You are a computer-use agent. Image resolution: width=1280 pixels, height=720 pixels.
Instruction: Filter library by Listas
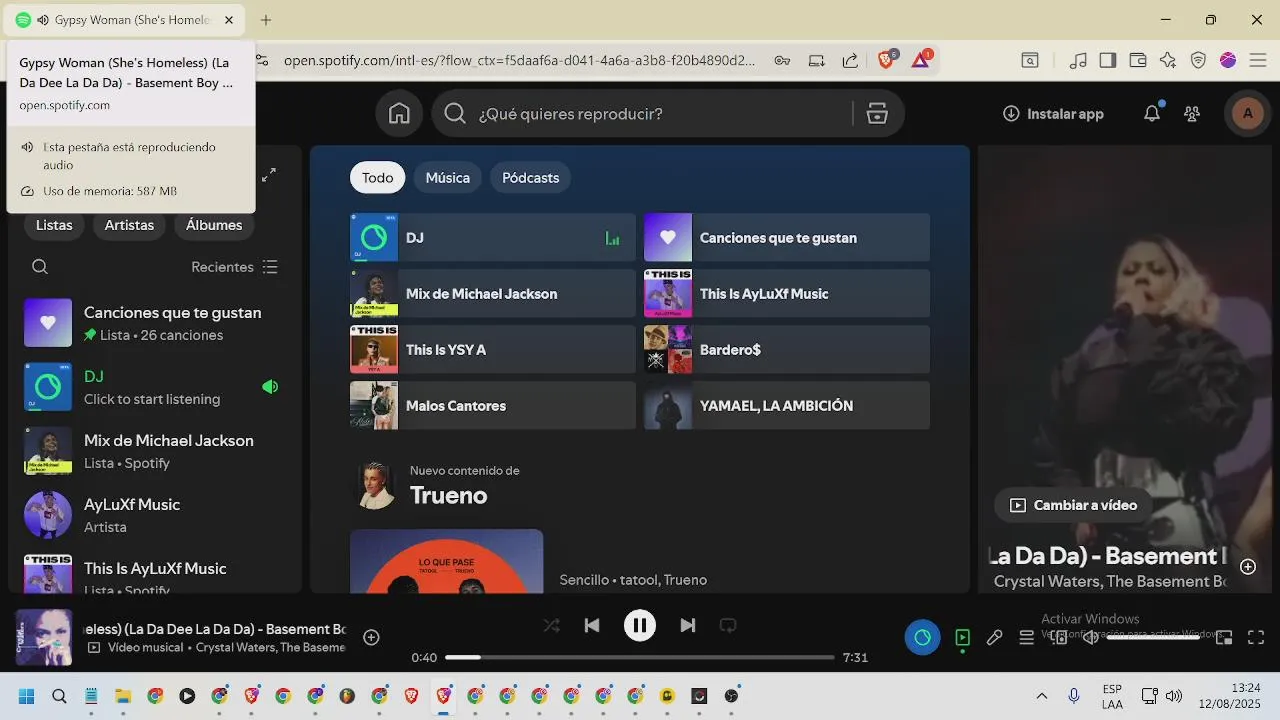pos(54,225)
